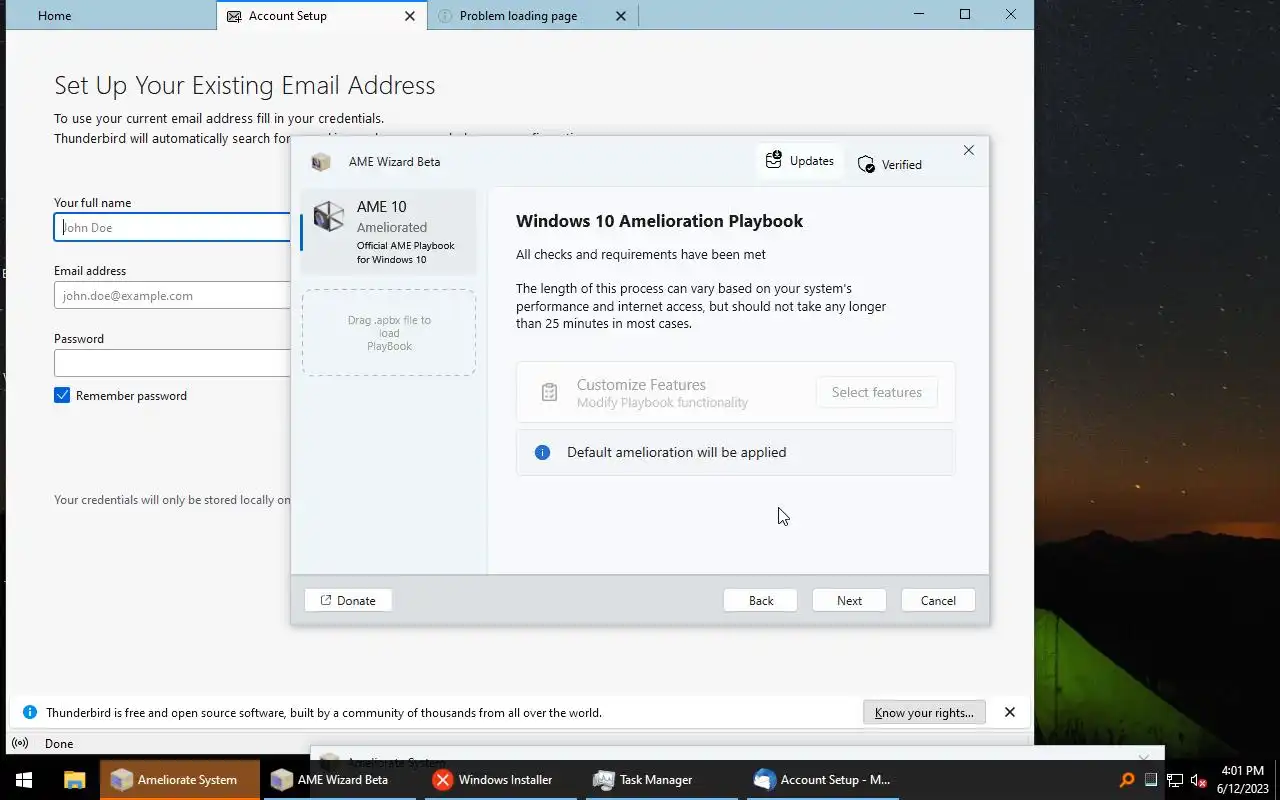
Task: Click the 'Default amelioration will be applied' text
Action: pos(676,452)
